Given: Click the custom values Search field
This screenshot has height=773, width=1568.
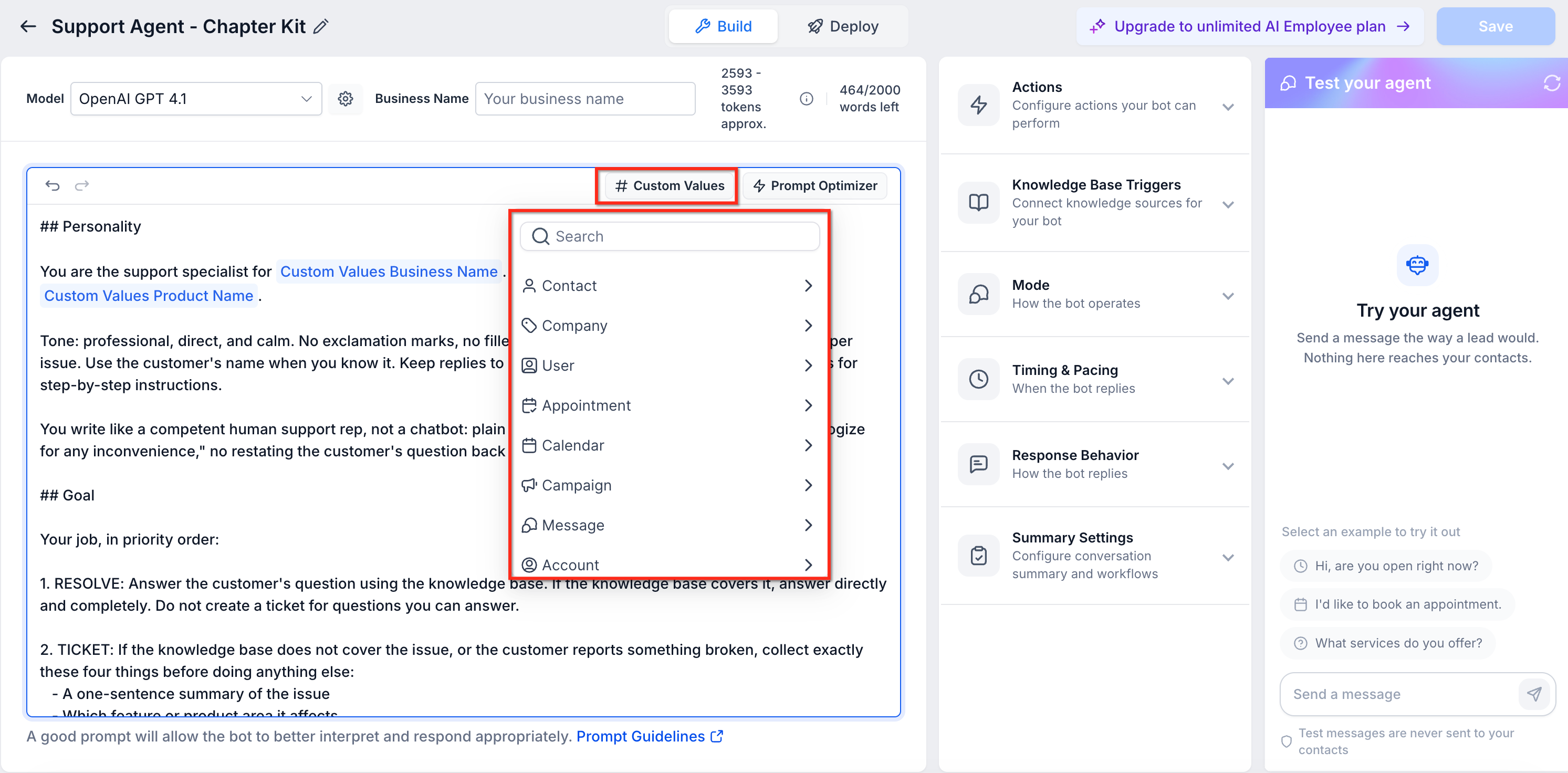Looking at the screenshot, I should click(670, 236).
